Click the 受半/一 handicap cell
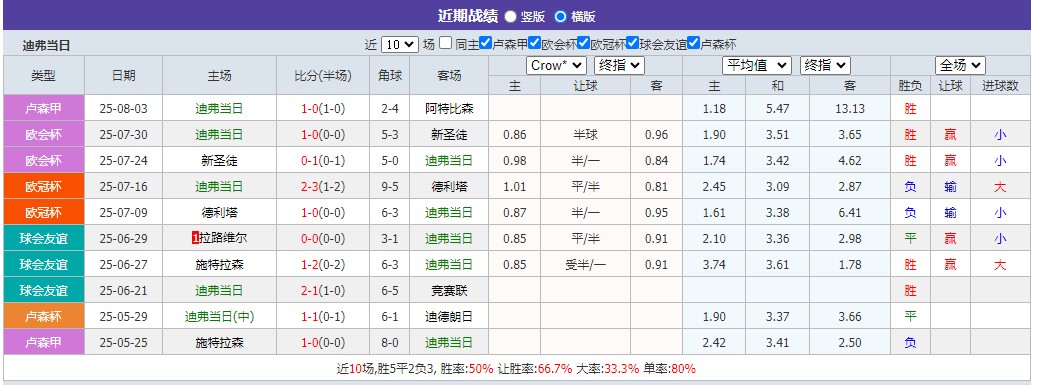The height and width of the screenshot is (385, 1037). tap(585, 265)
